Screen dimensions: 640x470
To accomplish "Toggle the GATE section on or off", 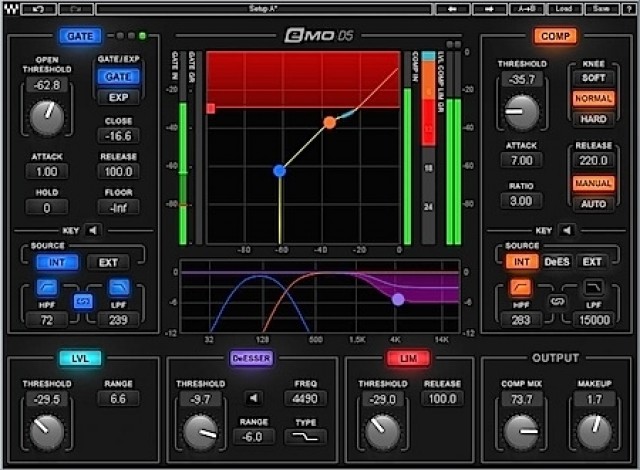I will coord(80,36).
